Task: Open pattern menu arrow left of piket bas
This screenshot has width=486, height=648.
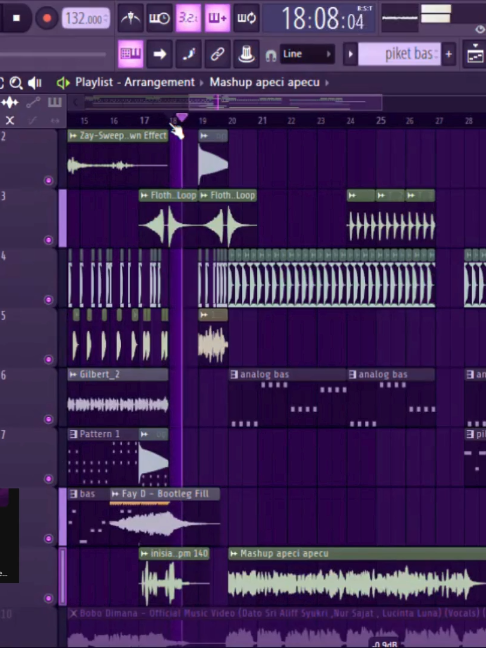Action: pos(350,54)
